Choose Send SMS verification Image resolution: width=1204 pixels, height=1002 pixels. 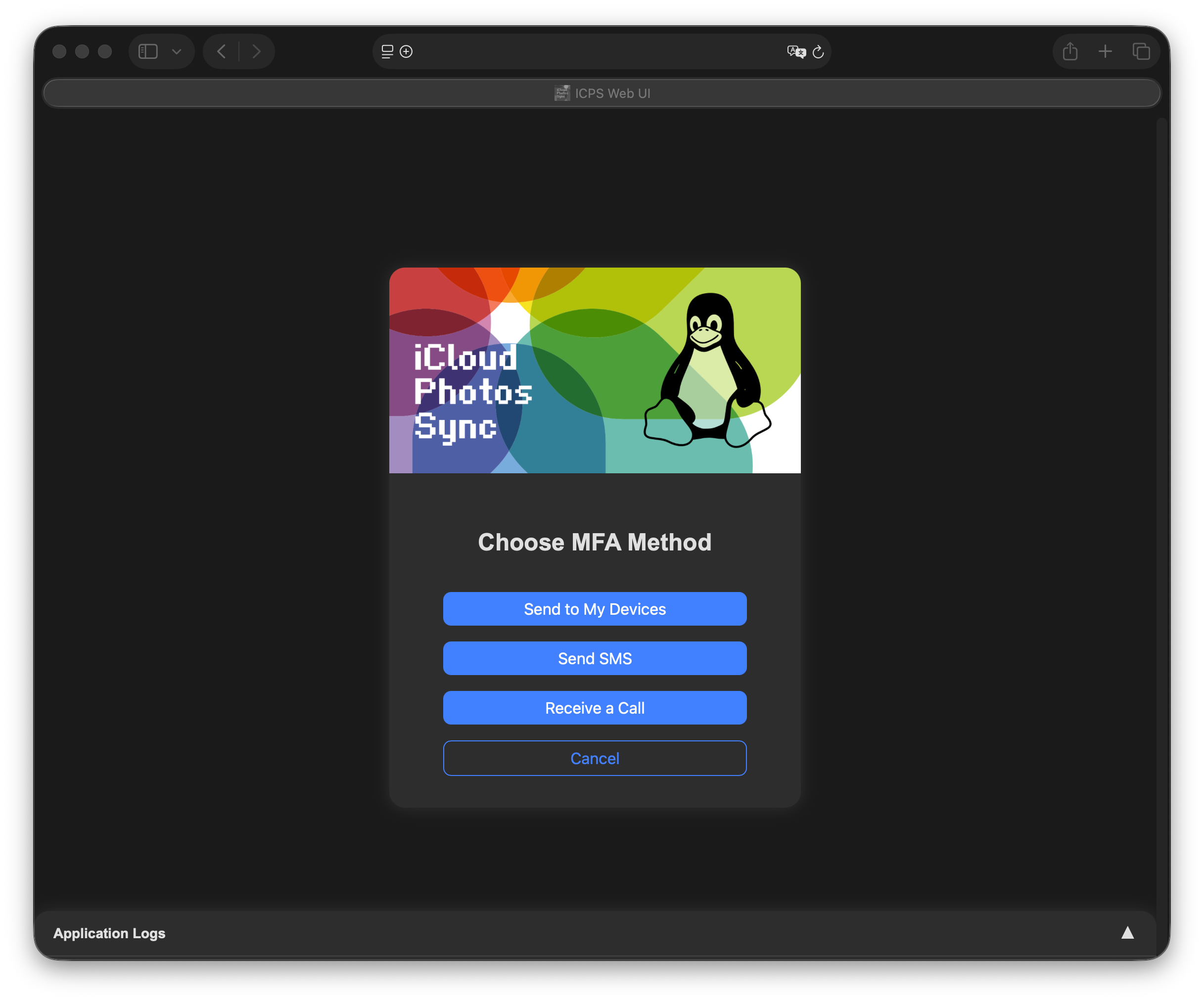point(595,658)
